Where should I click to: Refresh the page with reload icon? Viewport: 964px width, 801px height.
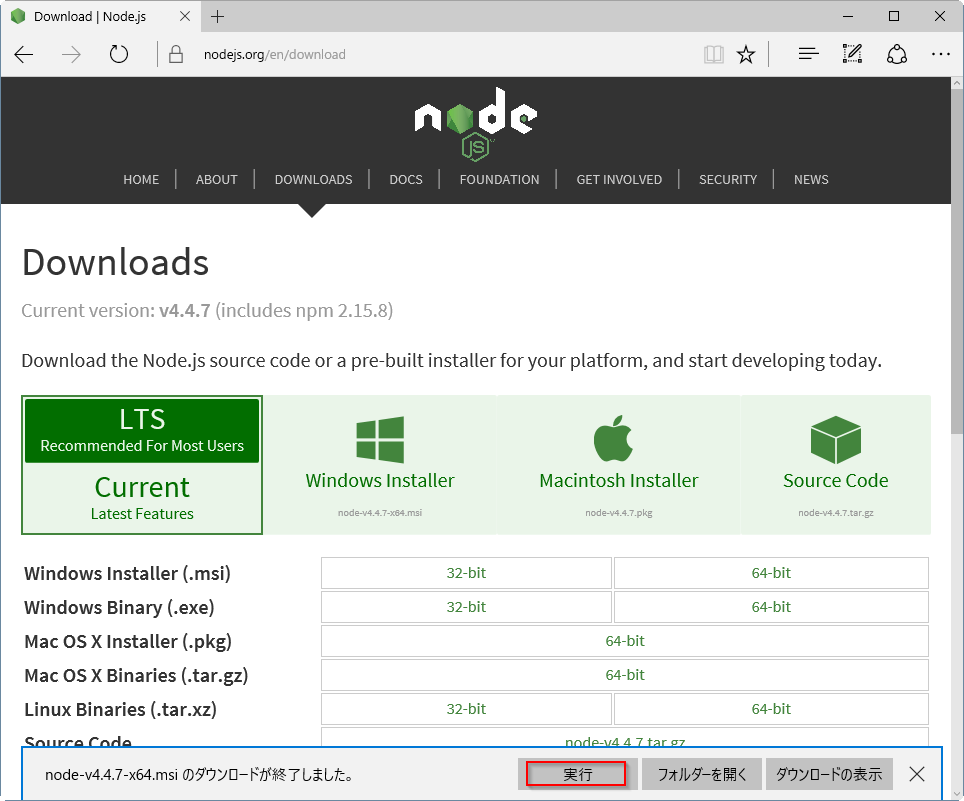point(119,55)
